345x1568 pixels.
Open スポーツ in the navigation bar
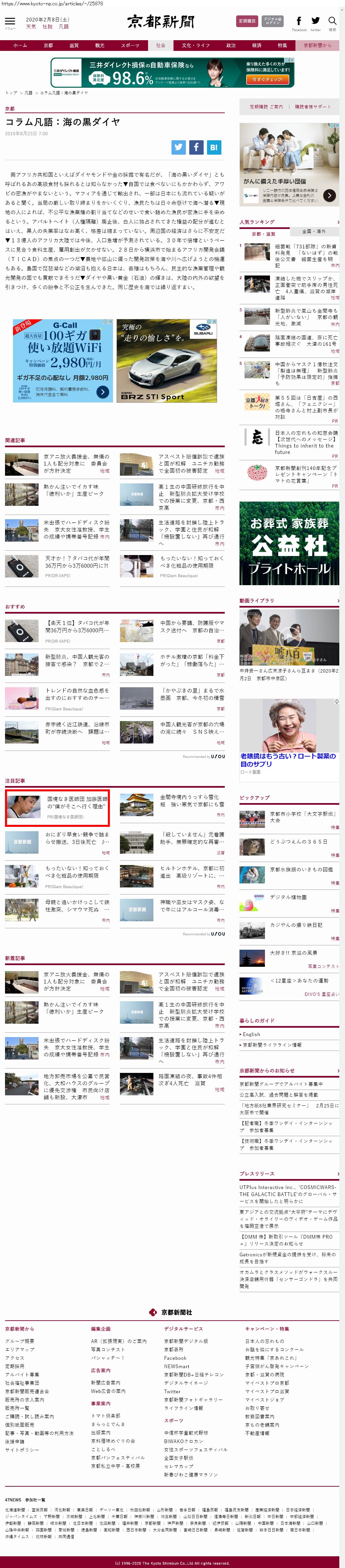click(130, 45)
